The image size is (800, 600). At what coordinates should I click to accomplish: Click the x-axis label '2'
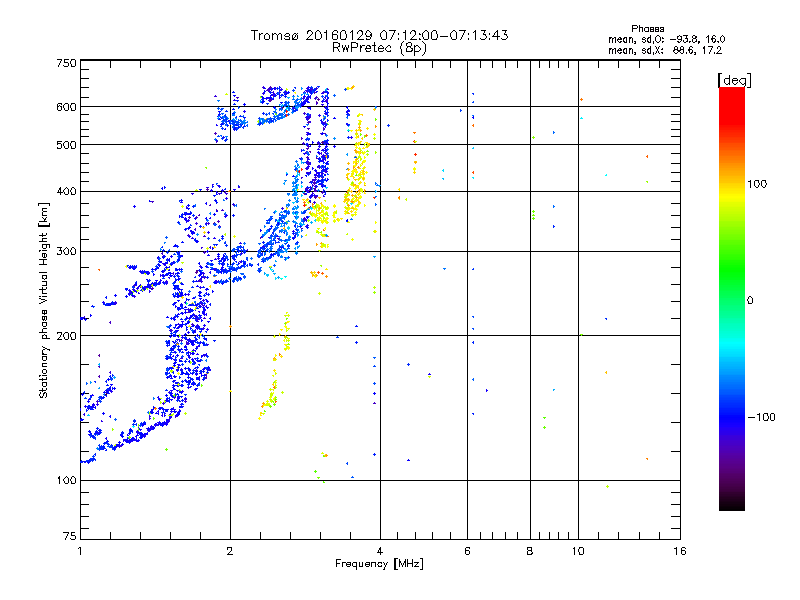(x=230, y=551)
